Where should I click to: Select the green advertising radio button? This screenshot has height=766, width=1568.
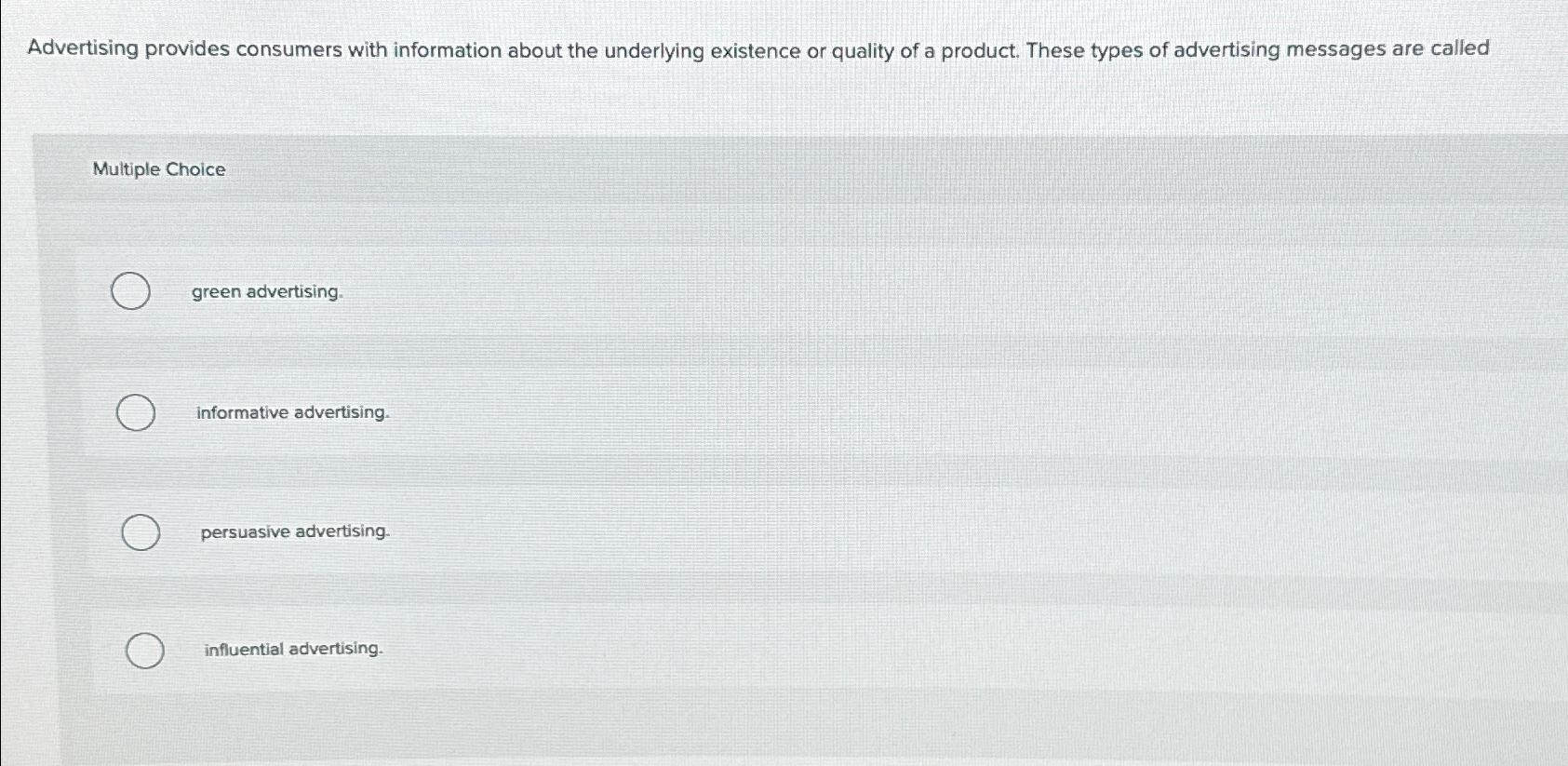coord(131,291)
